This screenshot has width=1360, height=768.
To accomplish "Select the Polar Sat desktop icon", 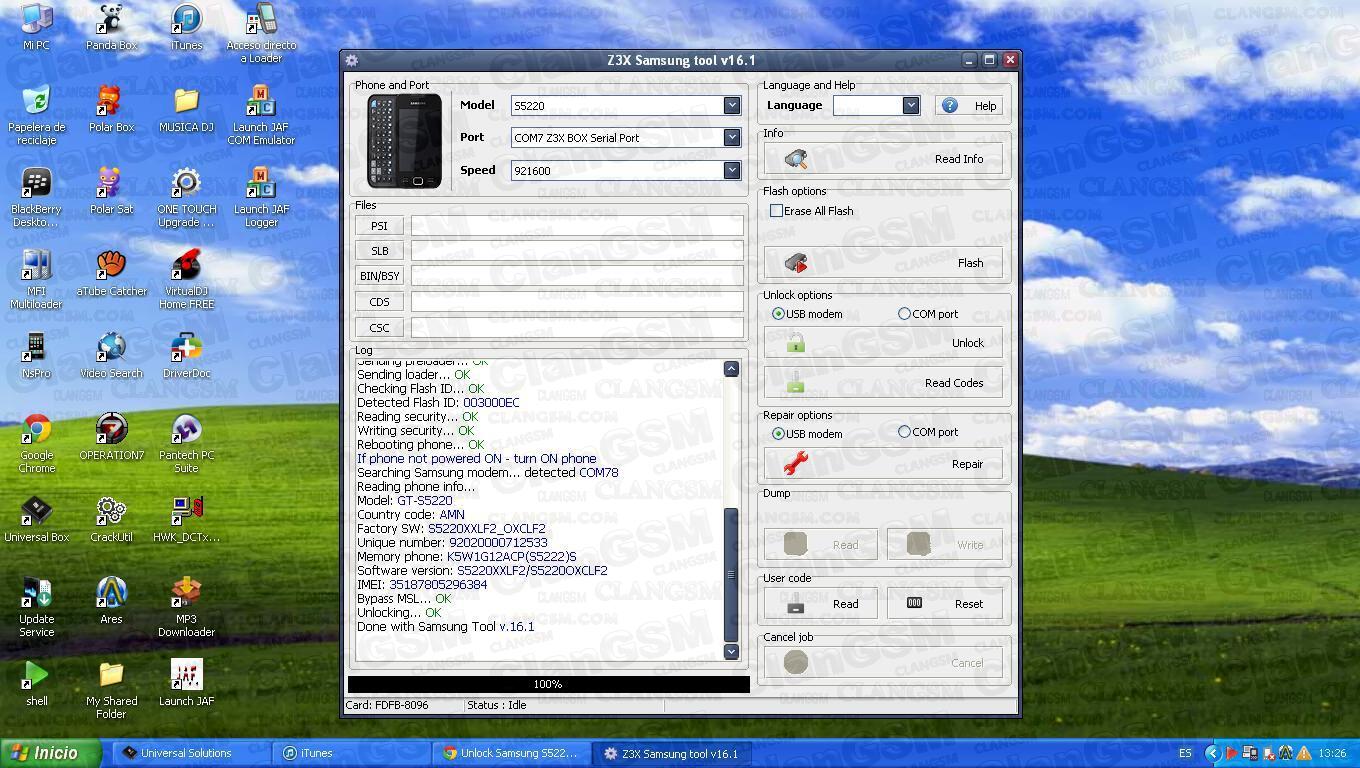I will point(111,191).
